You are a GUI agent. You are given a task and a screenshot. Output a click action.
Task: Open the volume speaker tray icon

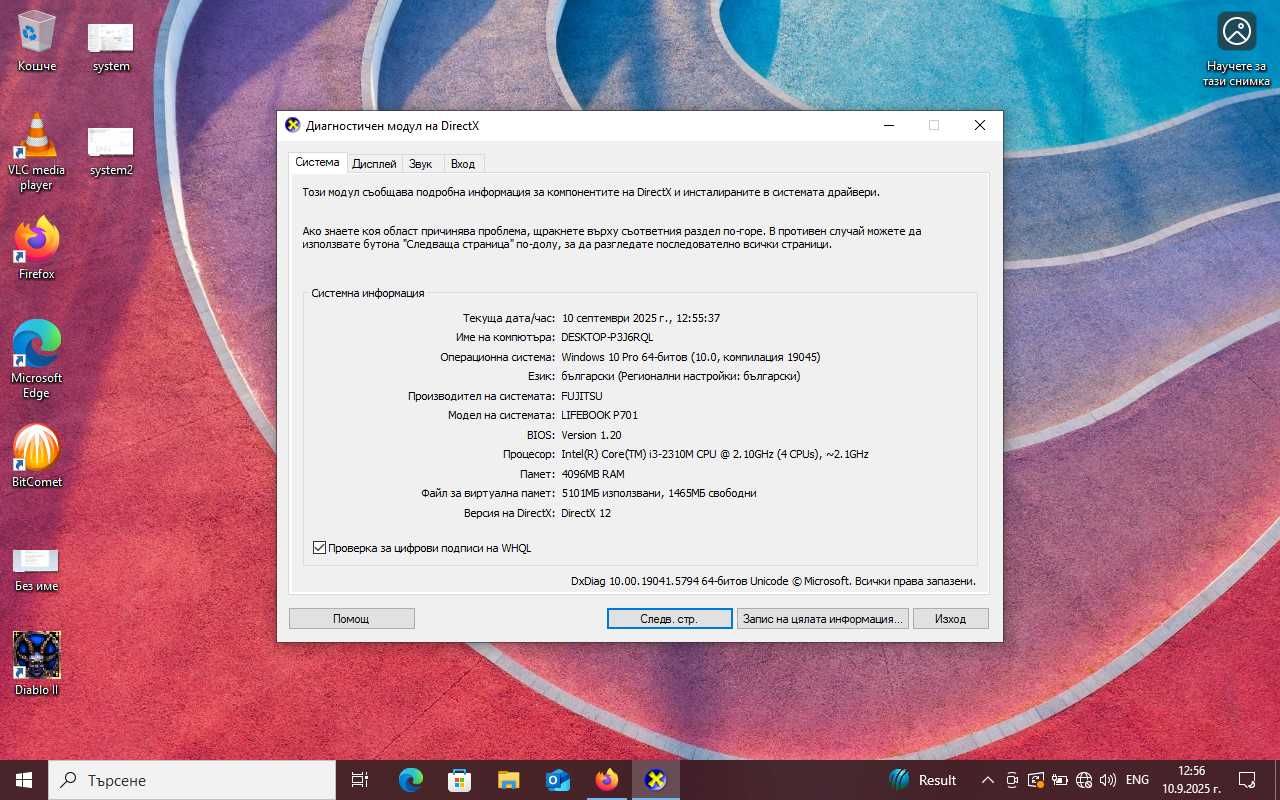pos(1107,780)
